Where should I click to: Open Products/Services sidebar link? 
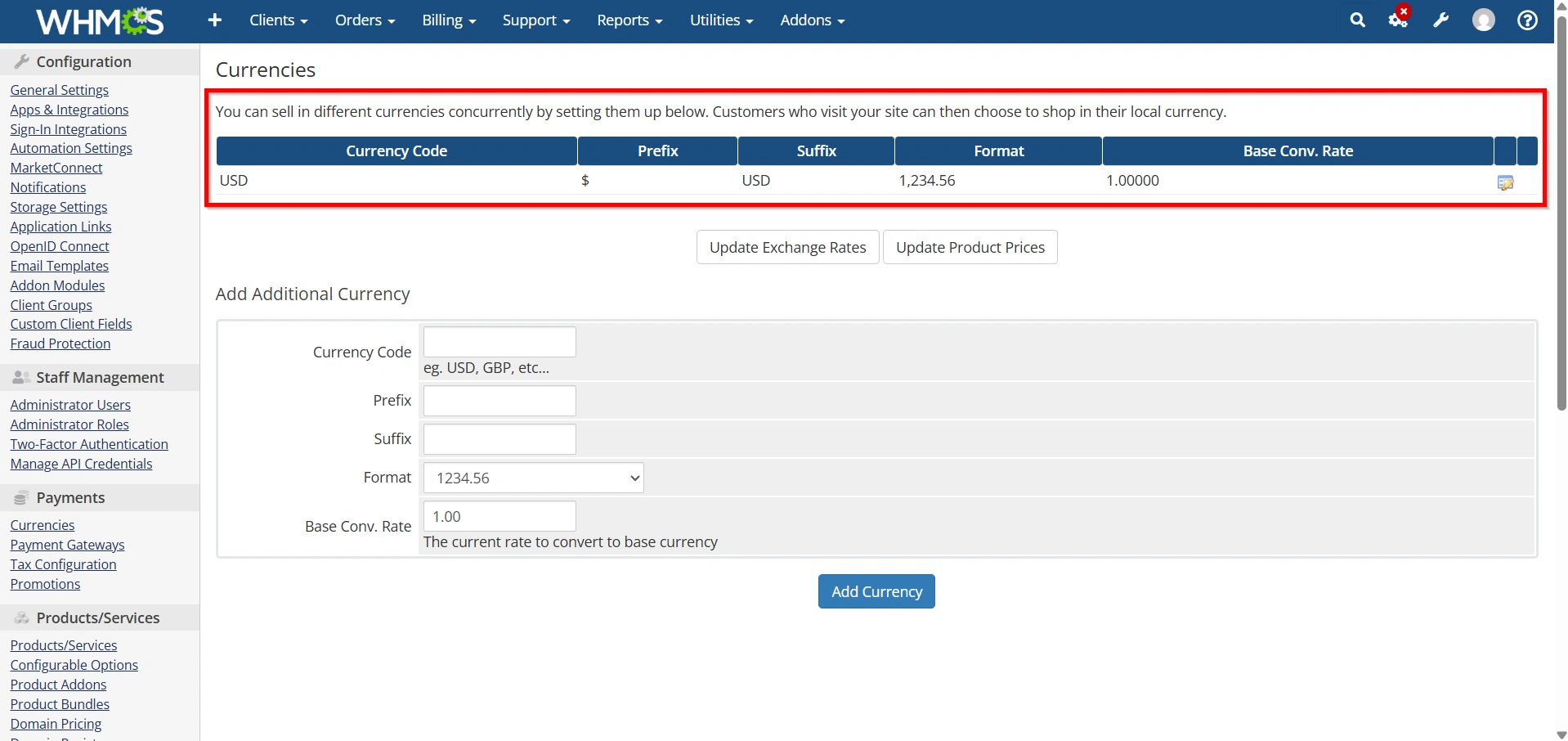pos(64,645)
